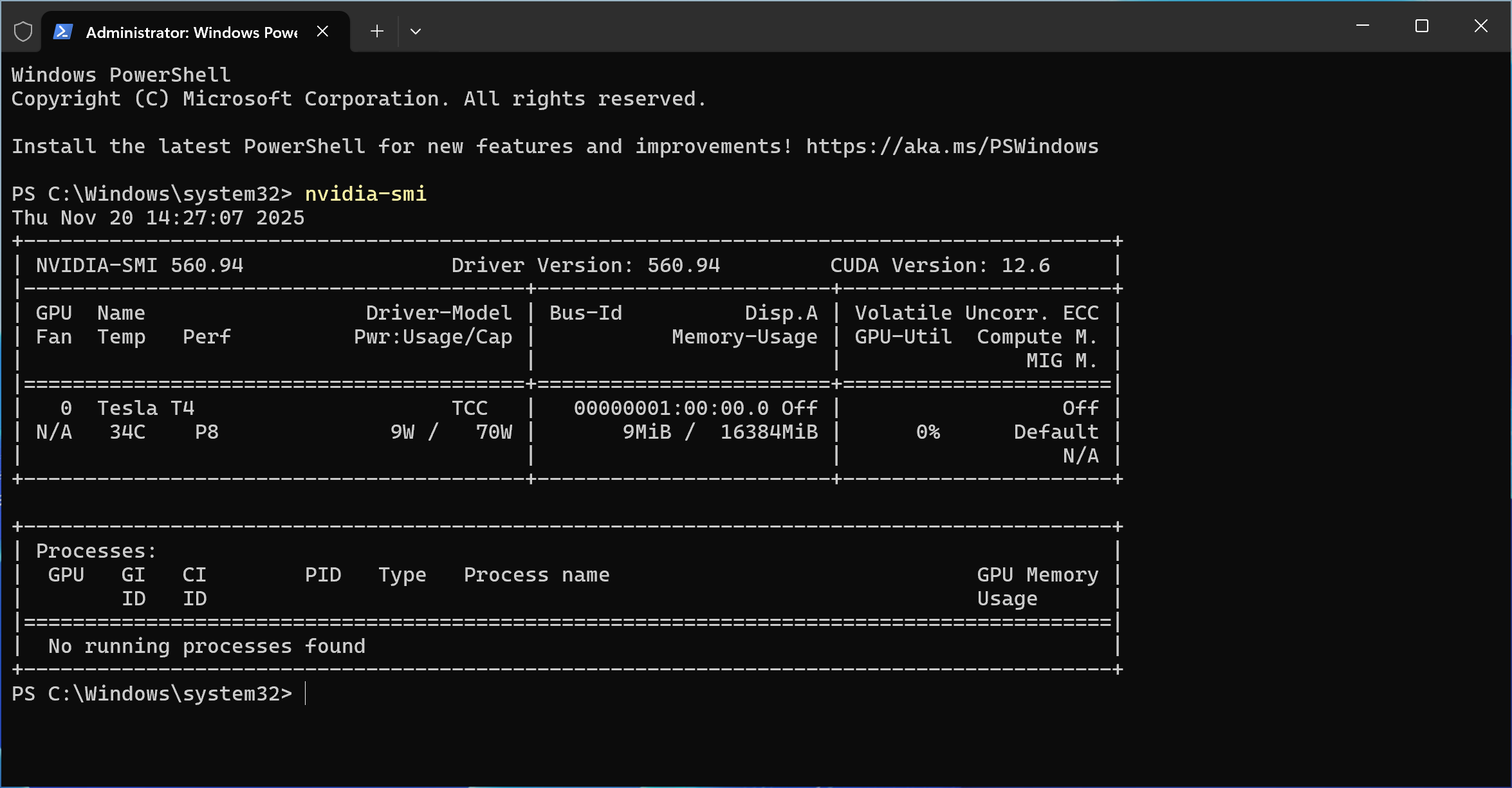The width and height of the screenshot is (1512, 788).
Task: Click the 70W power cap value
Action: (x=494, y=432)
